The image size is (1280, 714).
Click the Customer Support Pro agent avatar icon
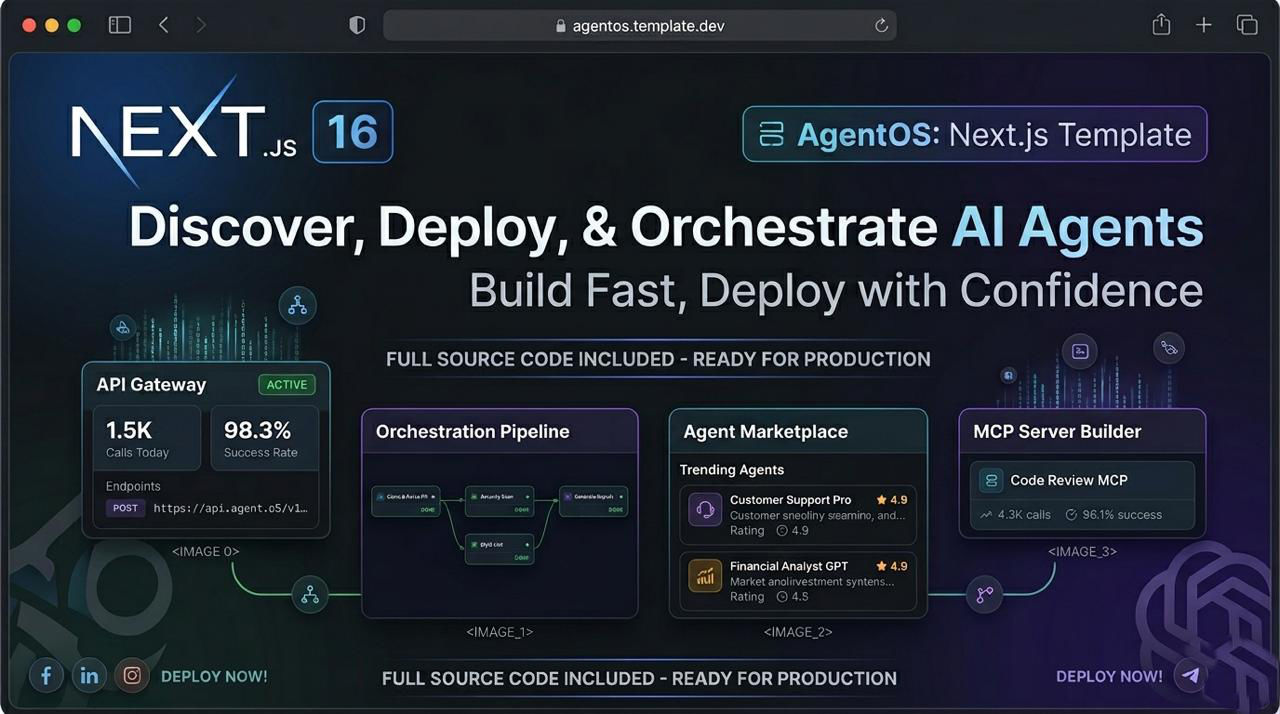pyautogui.click(x=705, y=510)
